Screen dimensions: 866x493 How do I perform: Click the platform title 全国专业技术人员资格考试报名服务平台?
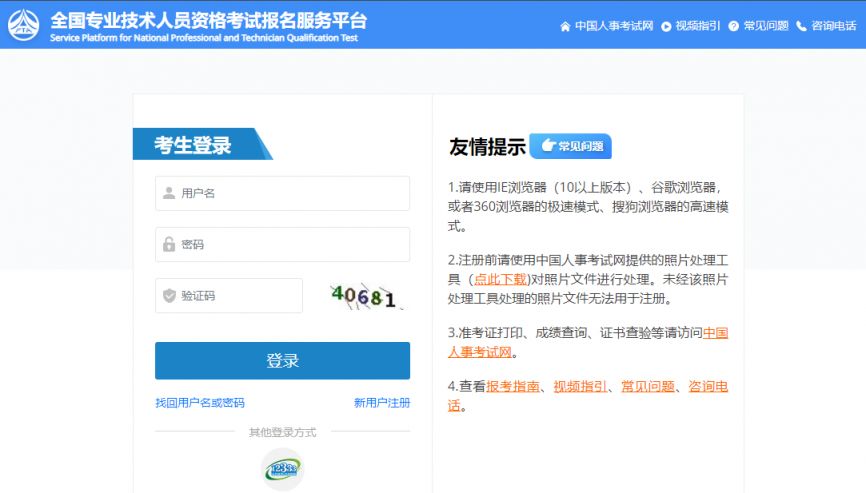tap(209, 20)
